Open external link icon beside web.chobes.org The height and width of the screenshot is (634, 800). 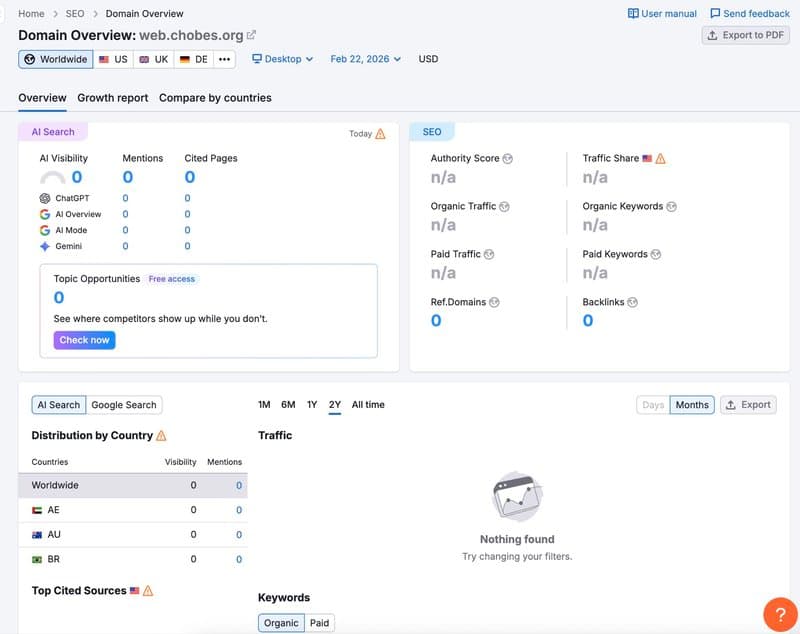coord(251,35)
